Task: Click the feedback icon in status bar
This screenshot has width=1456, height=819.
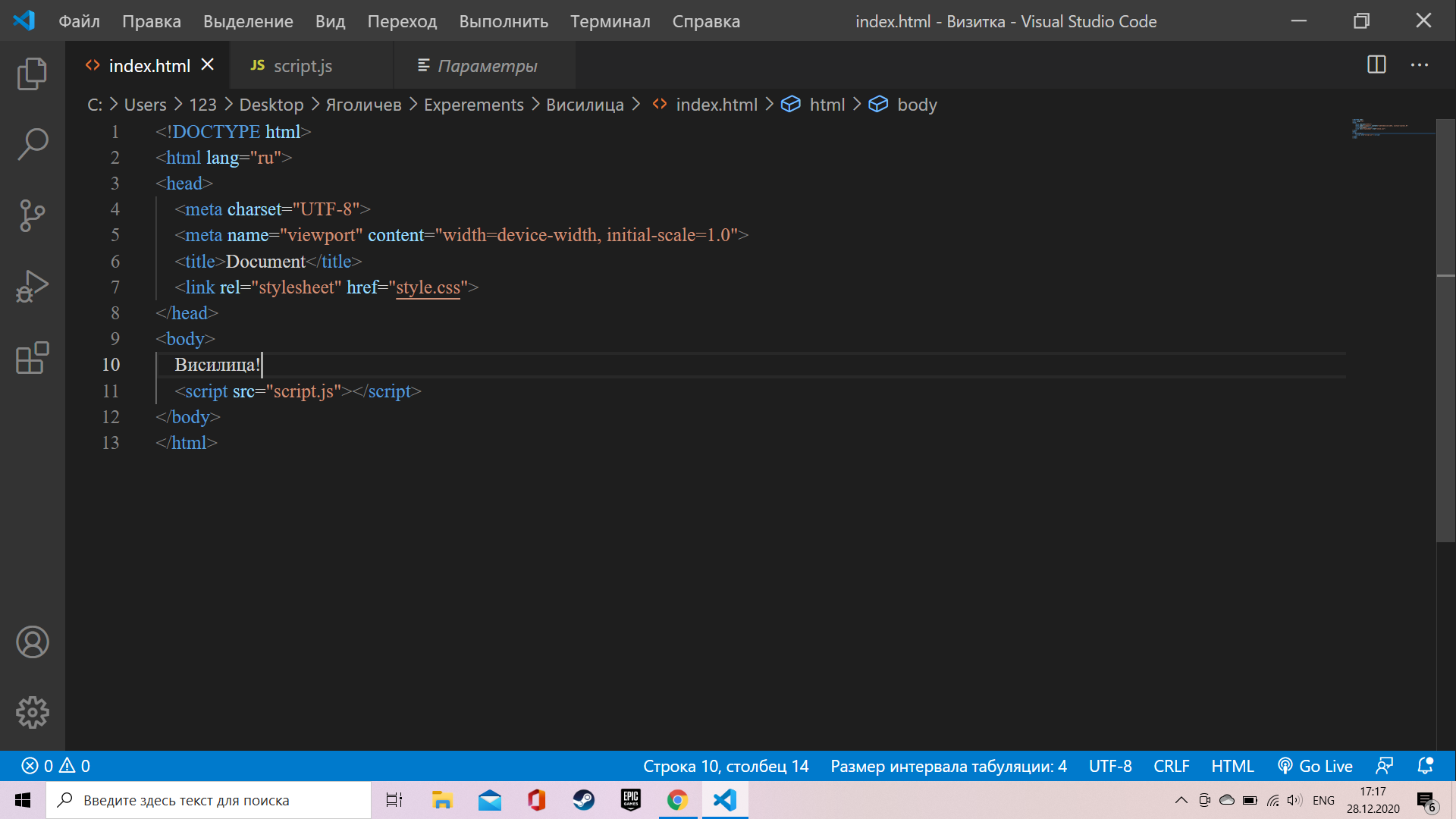Action: [x=1385, y=766]
